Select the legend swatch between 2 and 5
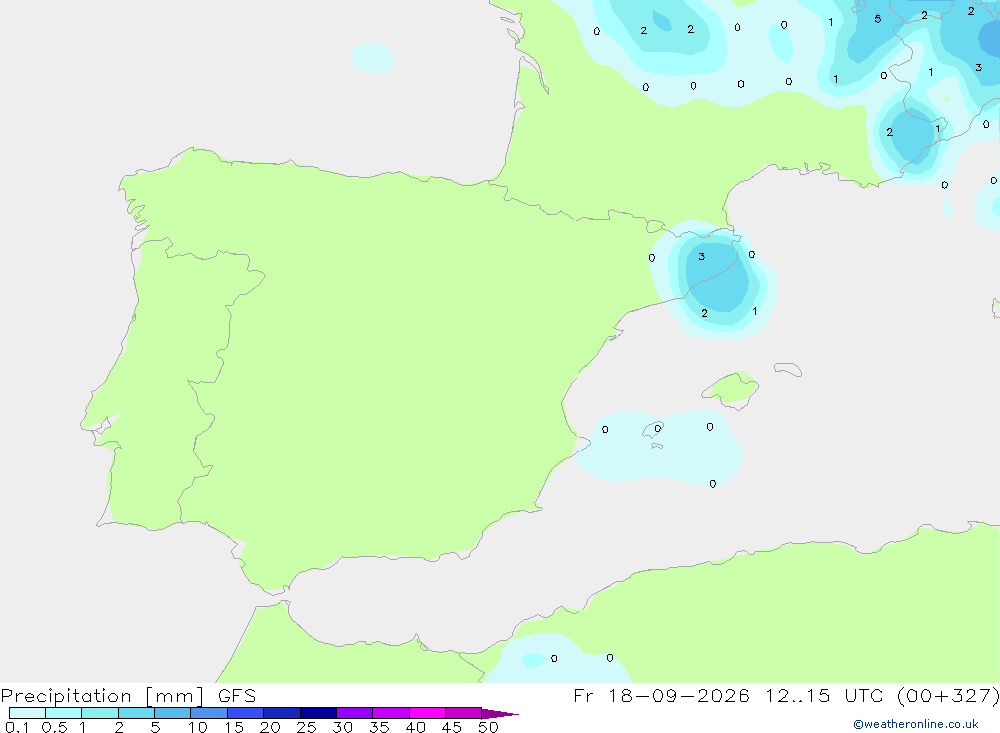Viewport: 1000px width, 733px height. click(136, 713)
